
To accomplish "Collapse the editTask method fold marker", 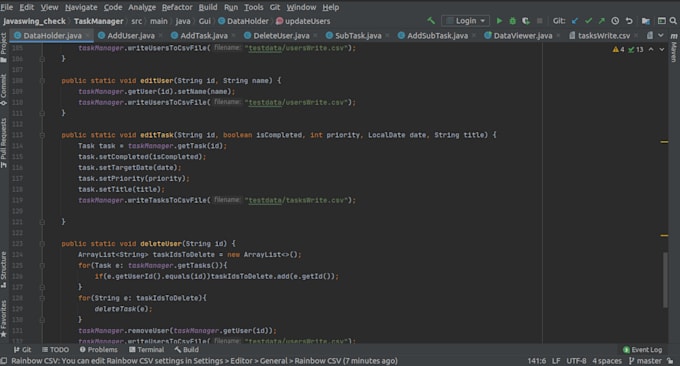I will 42,135.
